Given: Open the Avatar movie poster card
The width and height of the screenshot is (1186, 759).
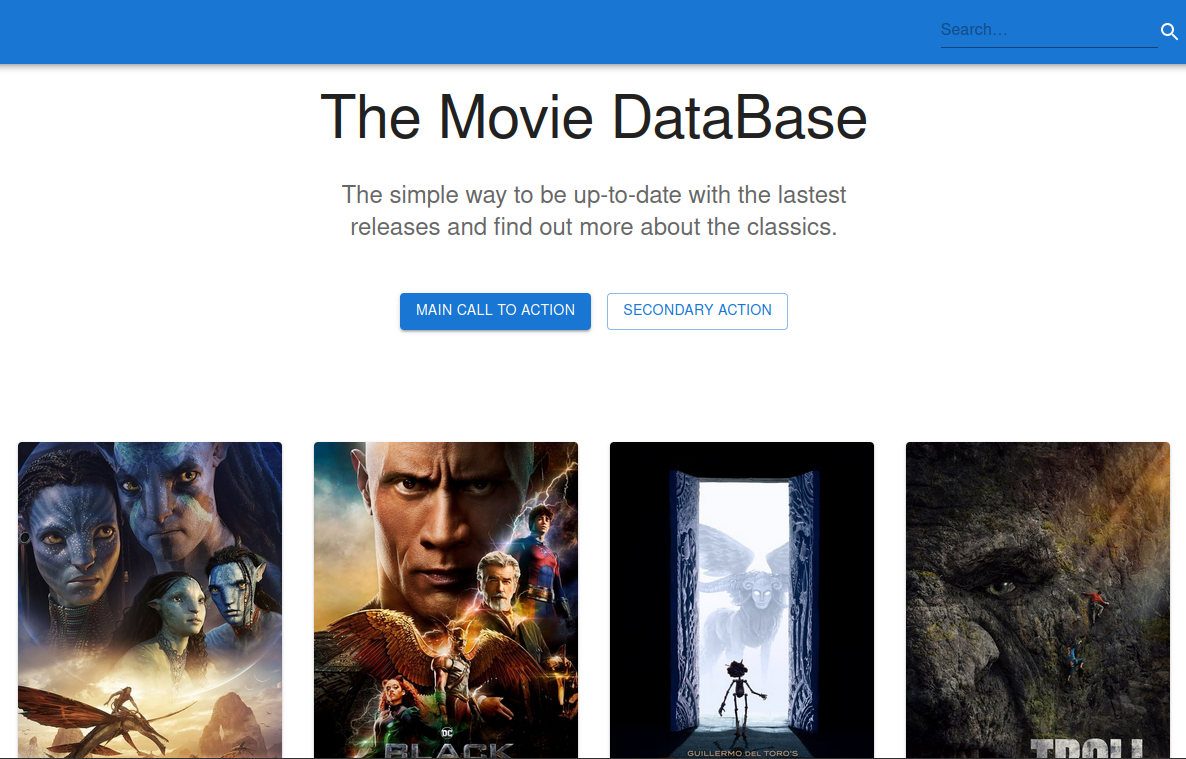Looking at the screenshot, I should 150,600.
